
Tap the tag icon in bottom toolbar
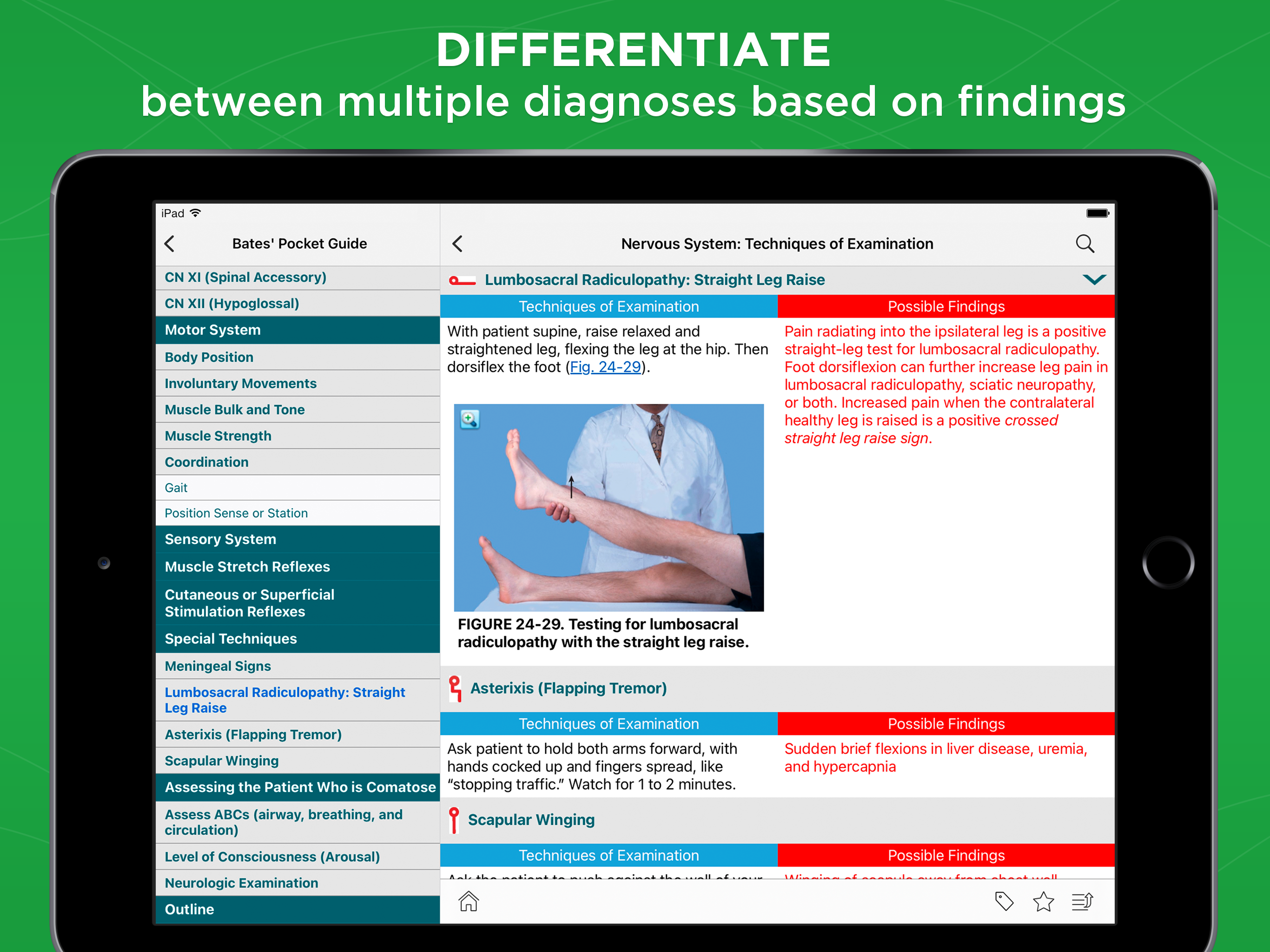(x=1004, y=901)
